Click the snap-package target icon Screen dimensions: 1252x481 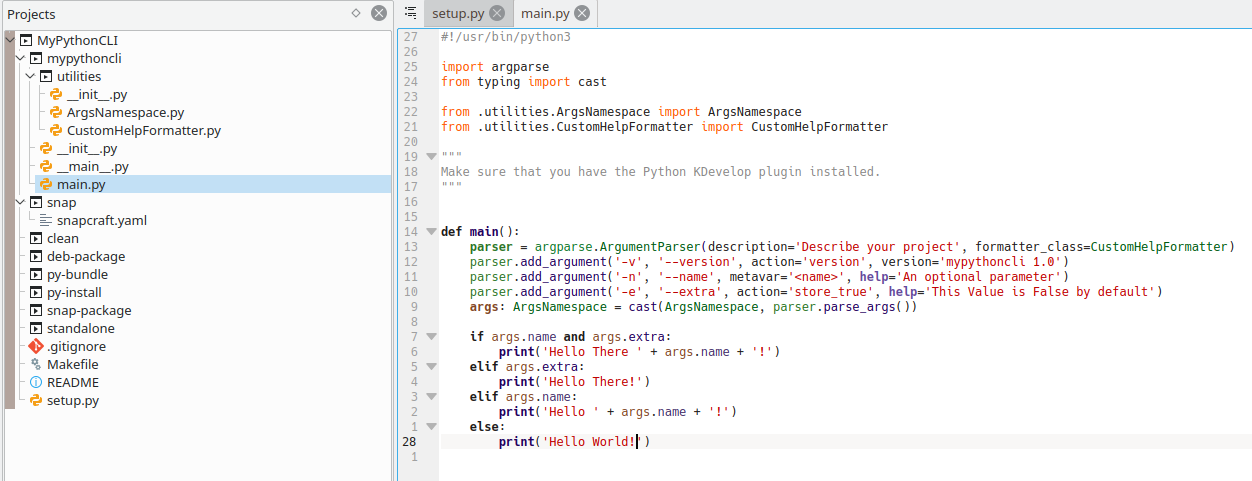pyautogui.click(x=36, y=311)
